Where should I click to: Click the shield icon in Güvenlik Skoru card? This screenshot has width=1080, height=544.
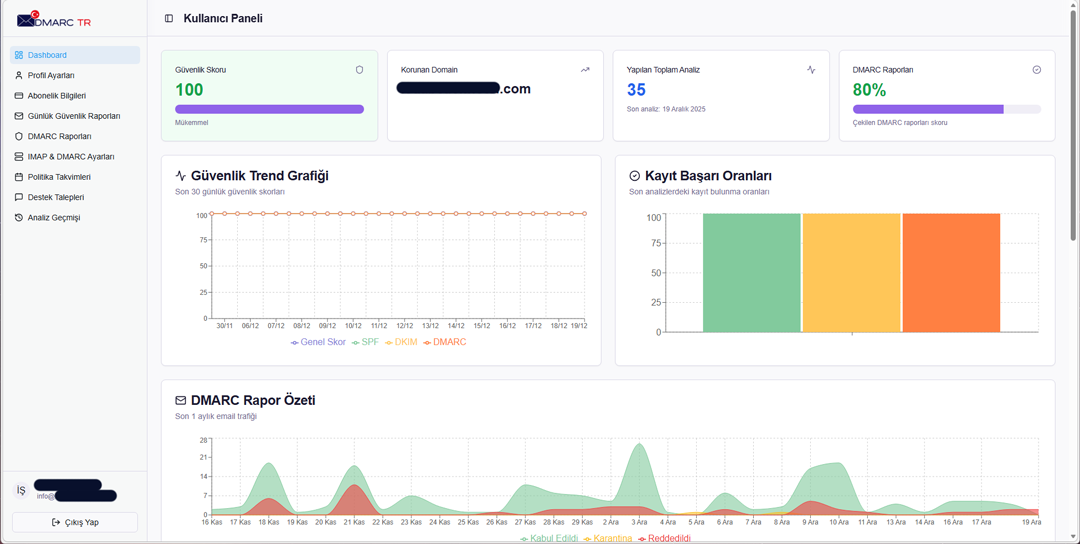[359, 70]
